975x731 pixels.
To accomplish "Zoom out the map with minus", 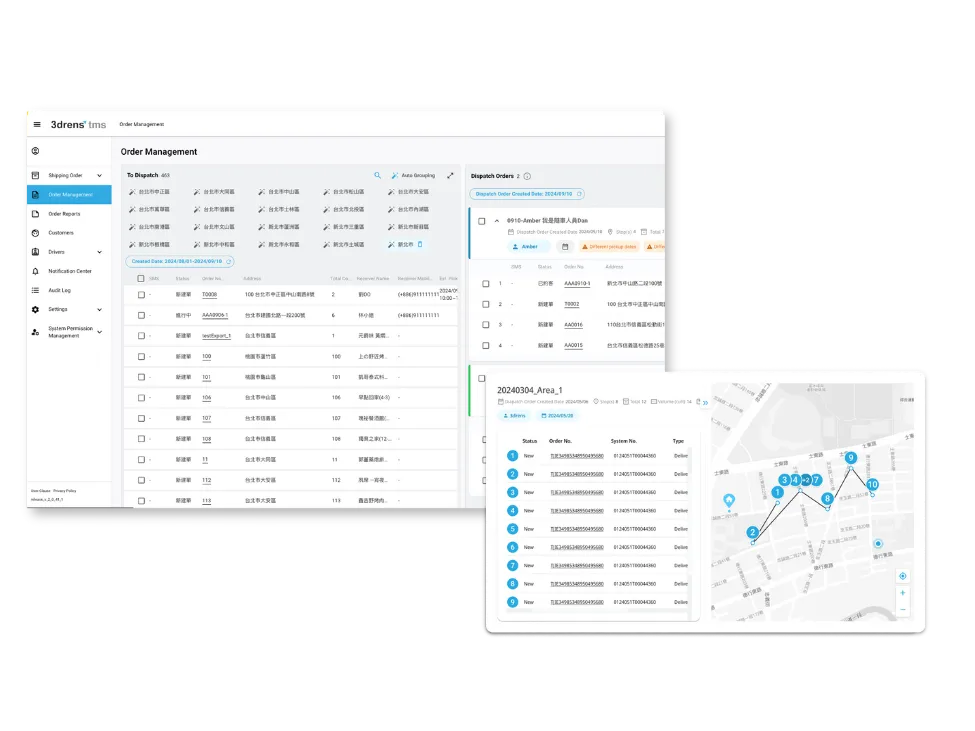I will [x=902, y=609].
